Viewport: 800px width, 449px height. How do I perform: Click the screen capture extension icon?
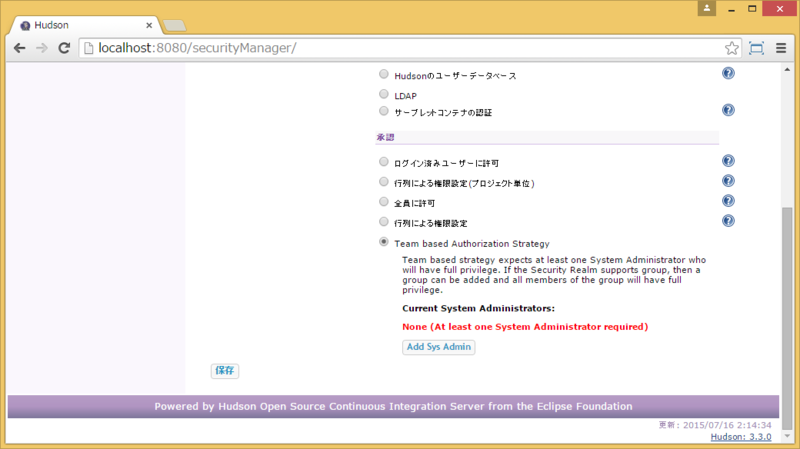click(x=756, y=48)
